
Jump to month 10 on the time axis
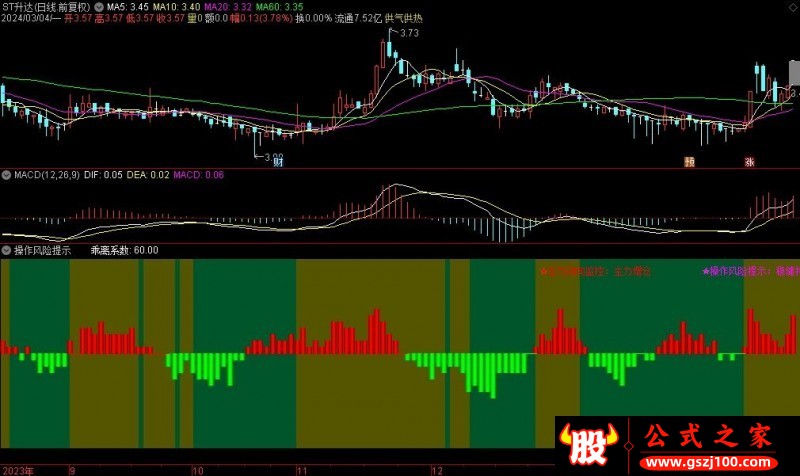197,470
